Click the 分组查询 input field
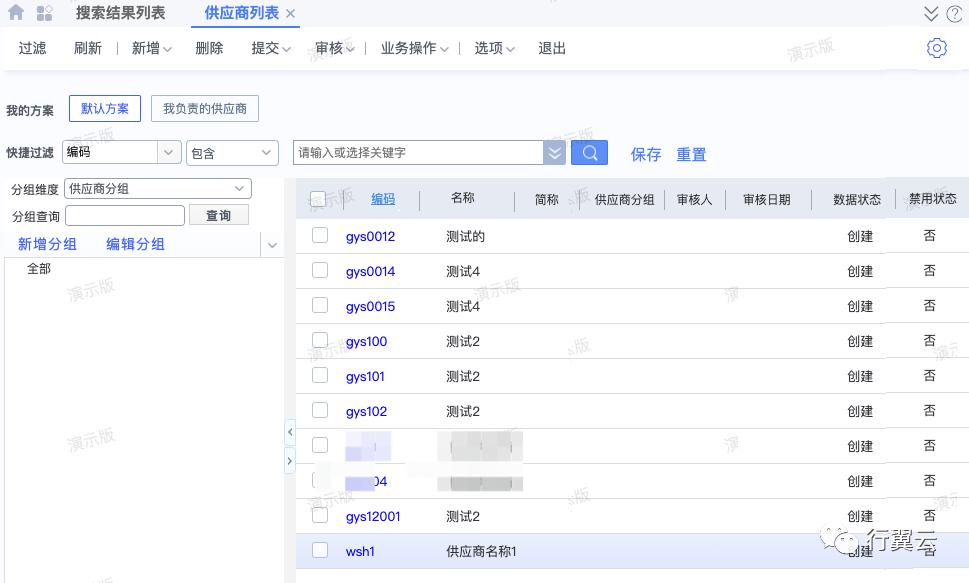 [124, 215]
